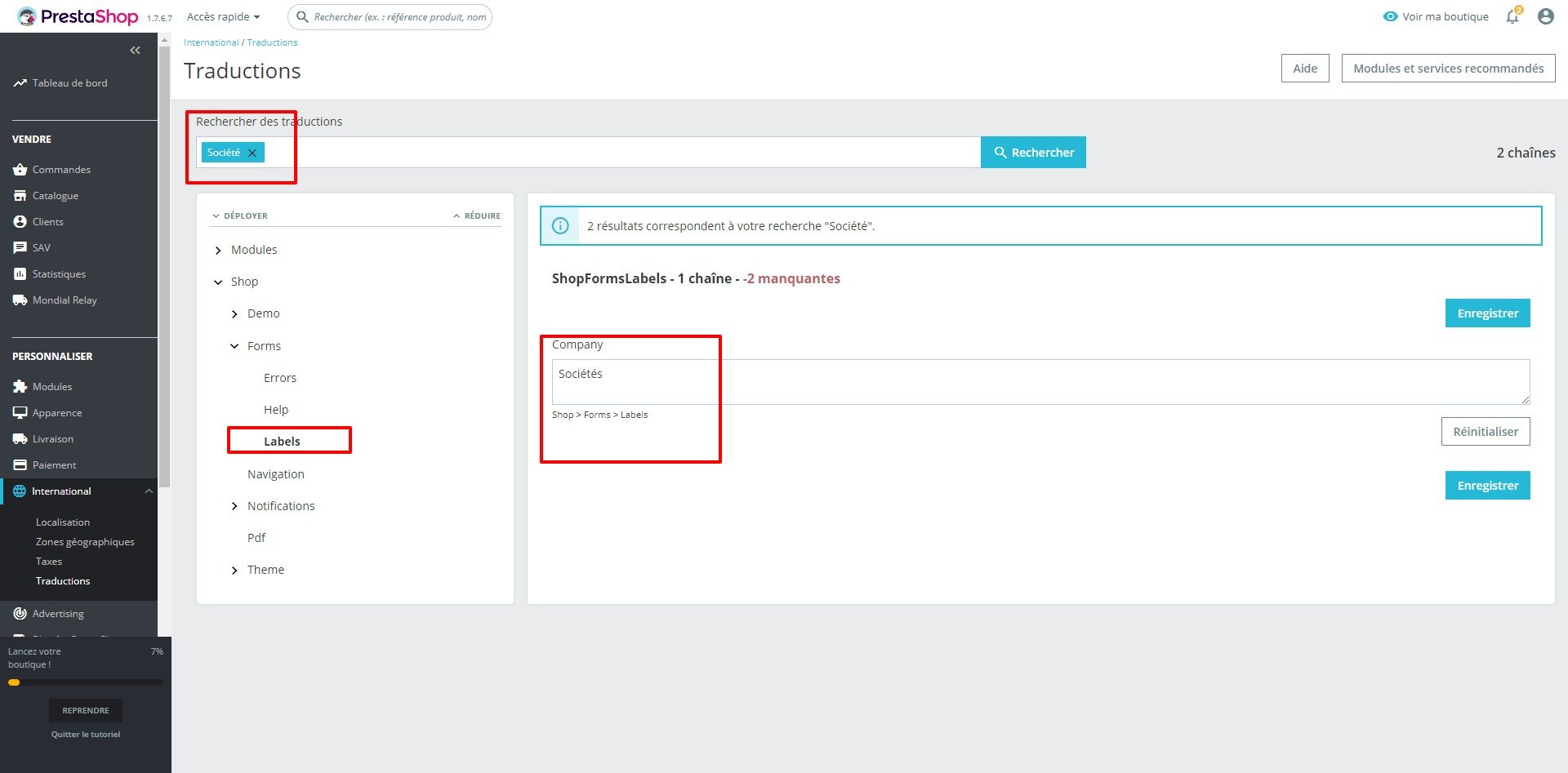Click the International globe icon

pyautogui.click(x=20, y=491)
